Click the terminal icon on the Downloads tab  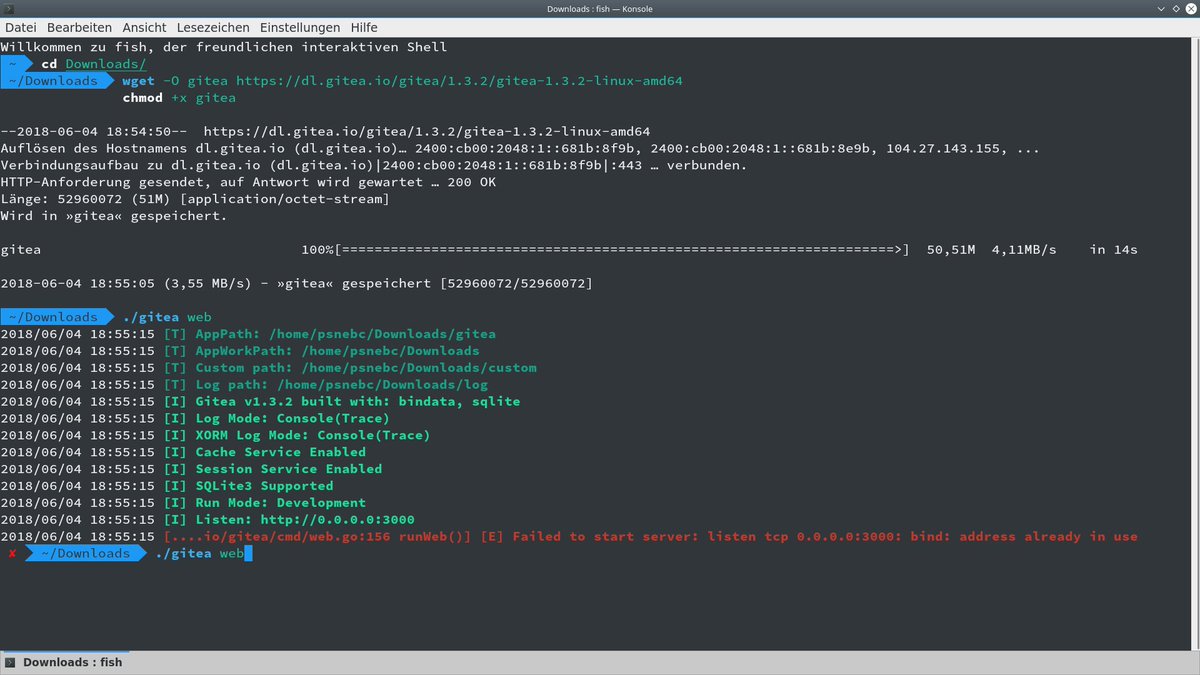tap(11, 662)
